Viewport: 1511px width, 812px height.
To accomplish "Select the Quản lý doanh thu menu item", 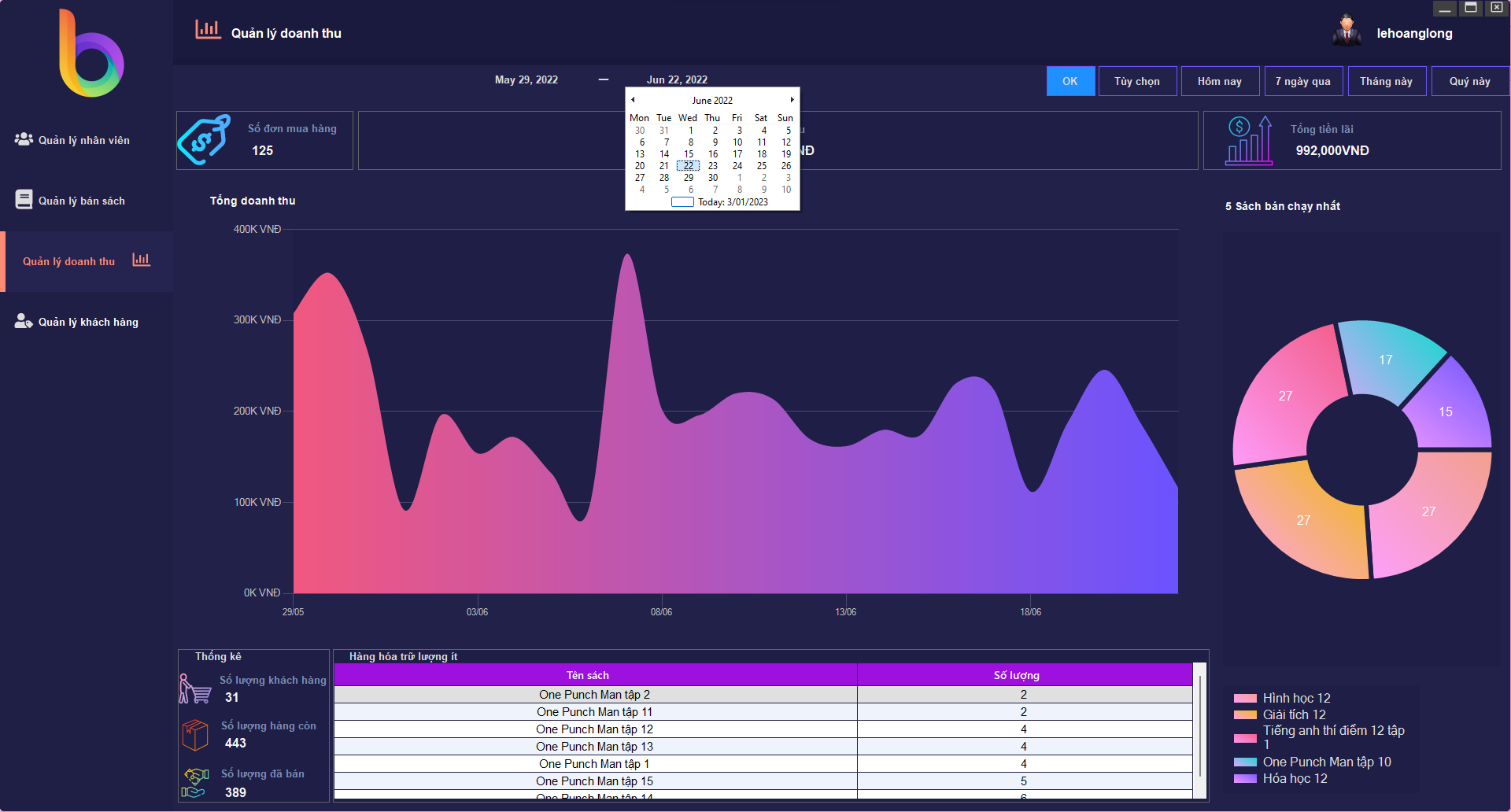I will [x=87, y=261].
